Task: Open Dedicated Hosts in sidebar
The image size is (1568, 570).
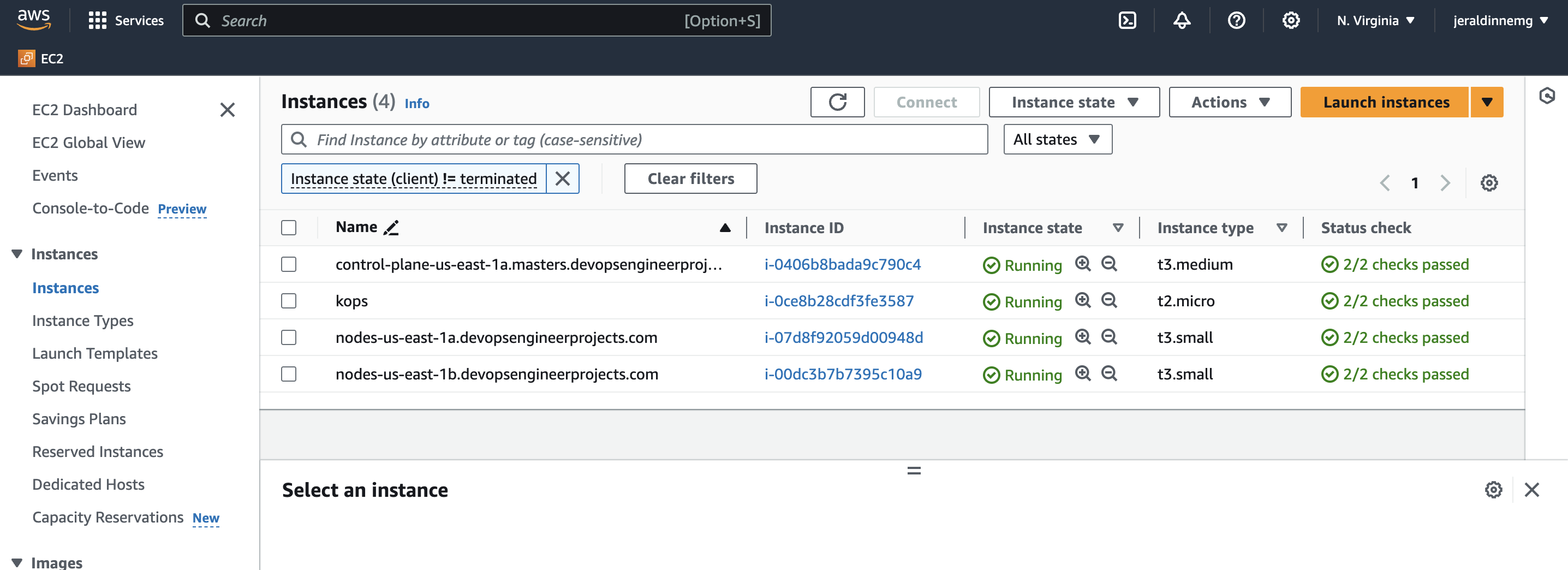Action: (x=88, y=485)
